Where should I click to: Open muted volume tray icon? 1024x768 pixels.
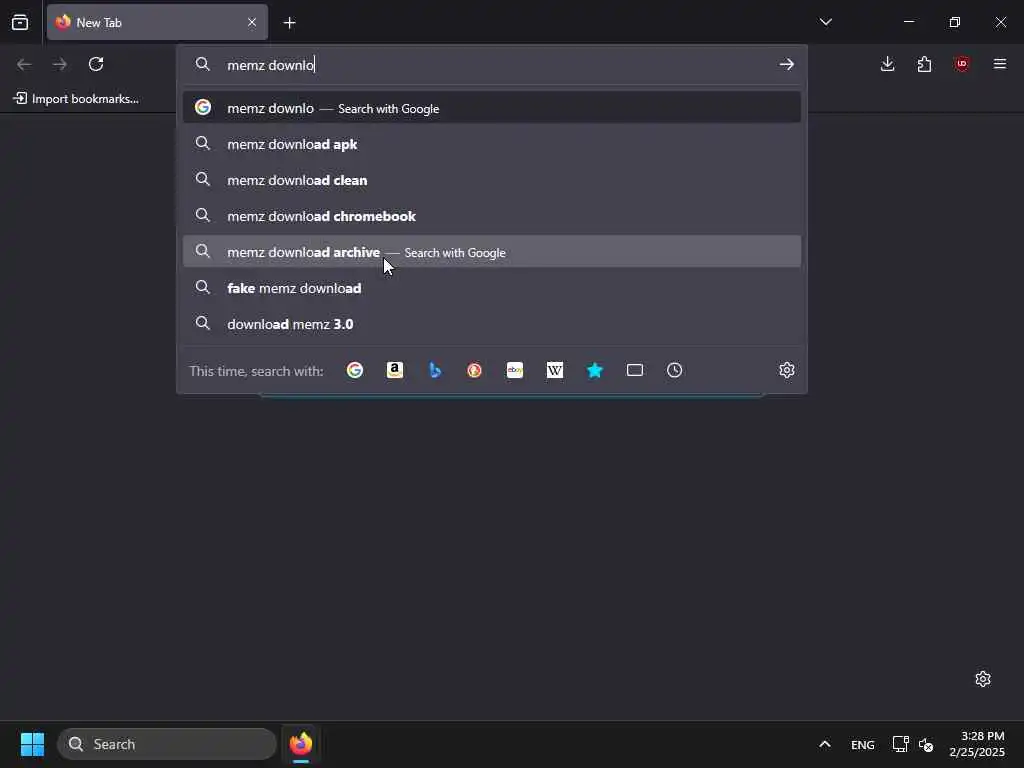tap(926, 744)
